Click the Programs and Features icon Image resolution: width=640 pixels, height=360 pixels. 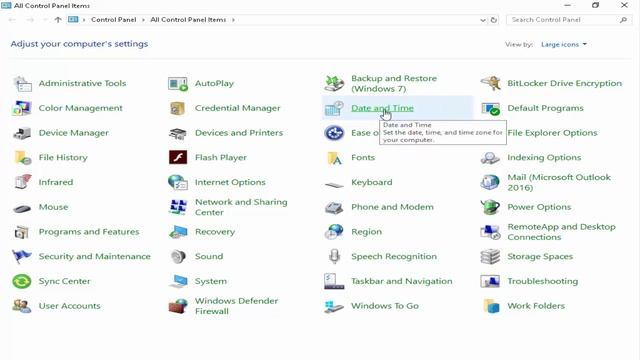22,232
